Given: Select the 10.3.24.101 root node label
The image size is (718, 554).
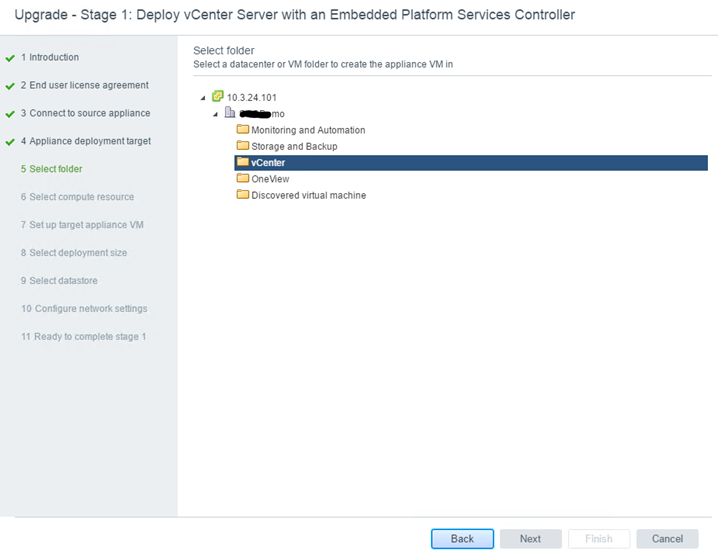Looking at the screenshot, I should pos(252,98).
